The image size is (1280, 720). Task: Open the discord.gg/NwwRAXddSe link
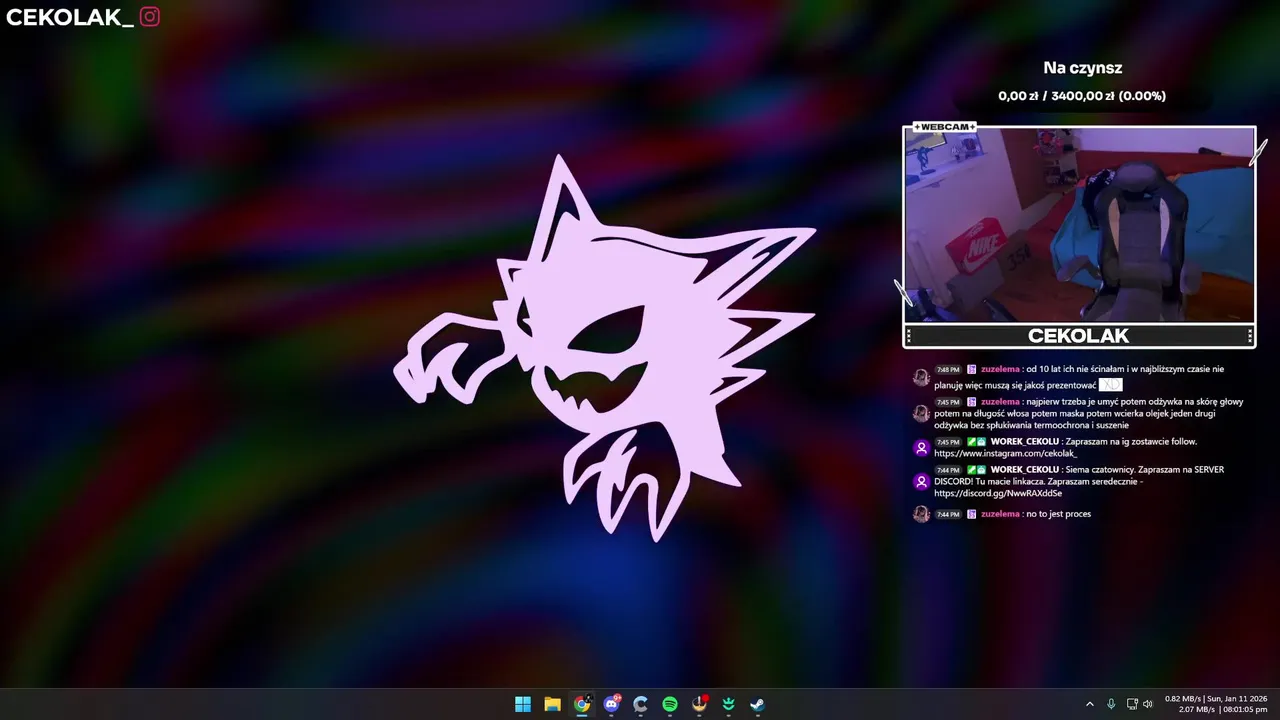[x=998, y=494]
